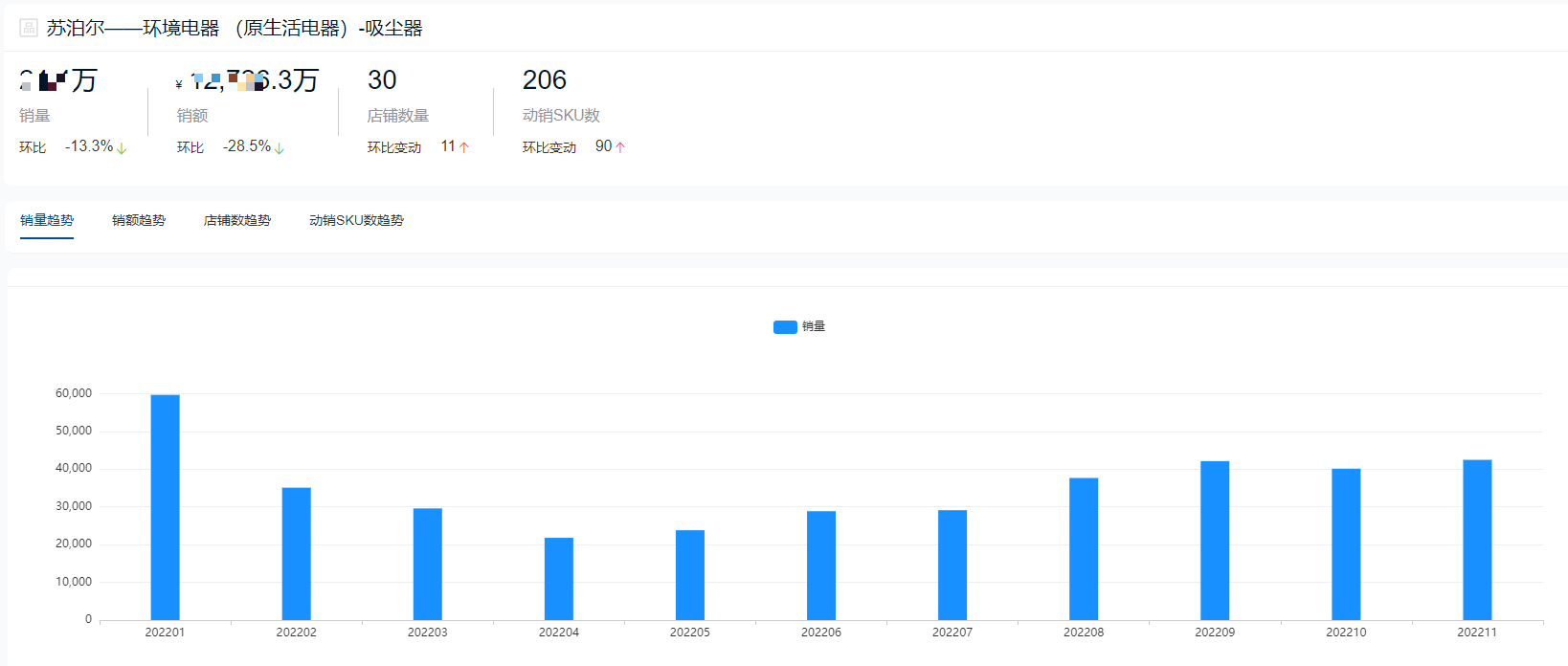Viewport: 1568px width, 666px height.
Task: Click the 202202 sales bar
Action: pos(297,554)
